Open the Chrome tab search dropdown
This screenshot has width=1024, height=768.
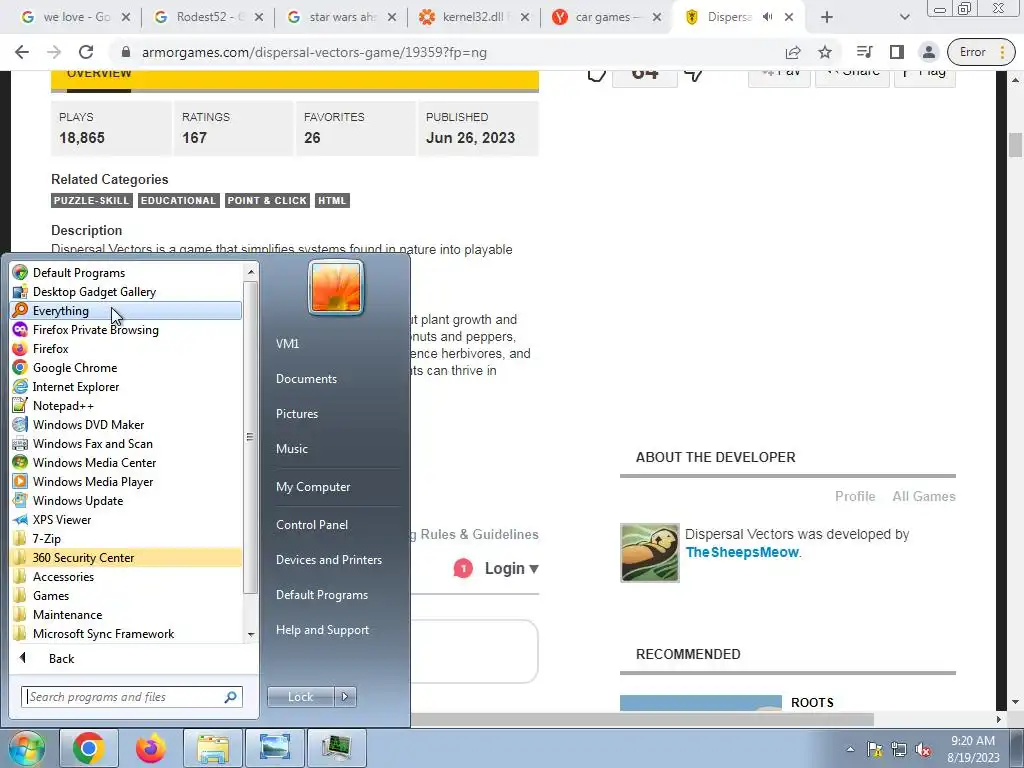(904, 18)
